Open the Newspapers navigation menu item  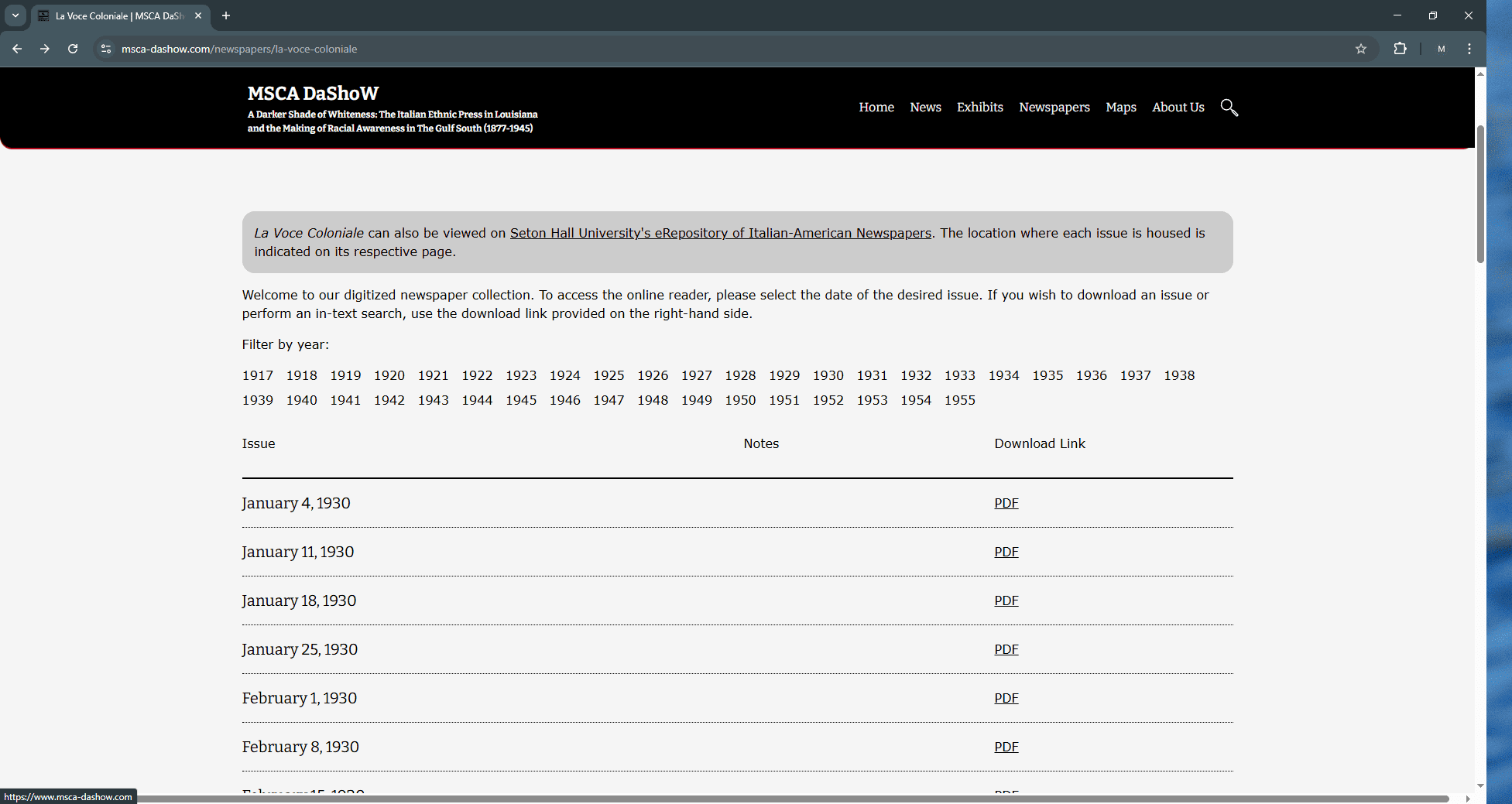[1054, 108]
